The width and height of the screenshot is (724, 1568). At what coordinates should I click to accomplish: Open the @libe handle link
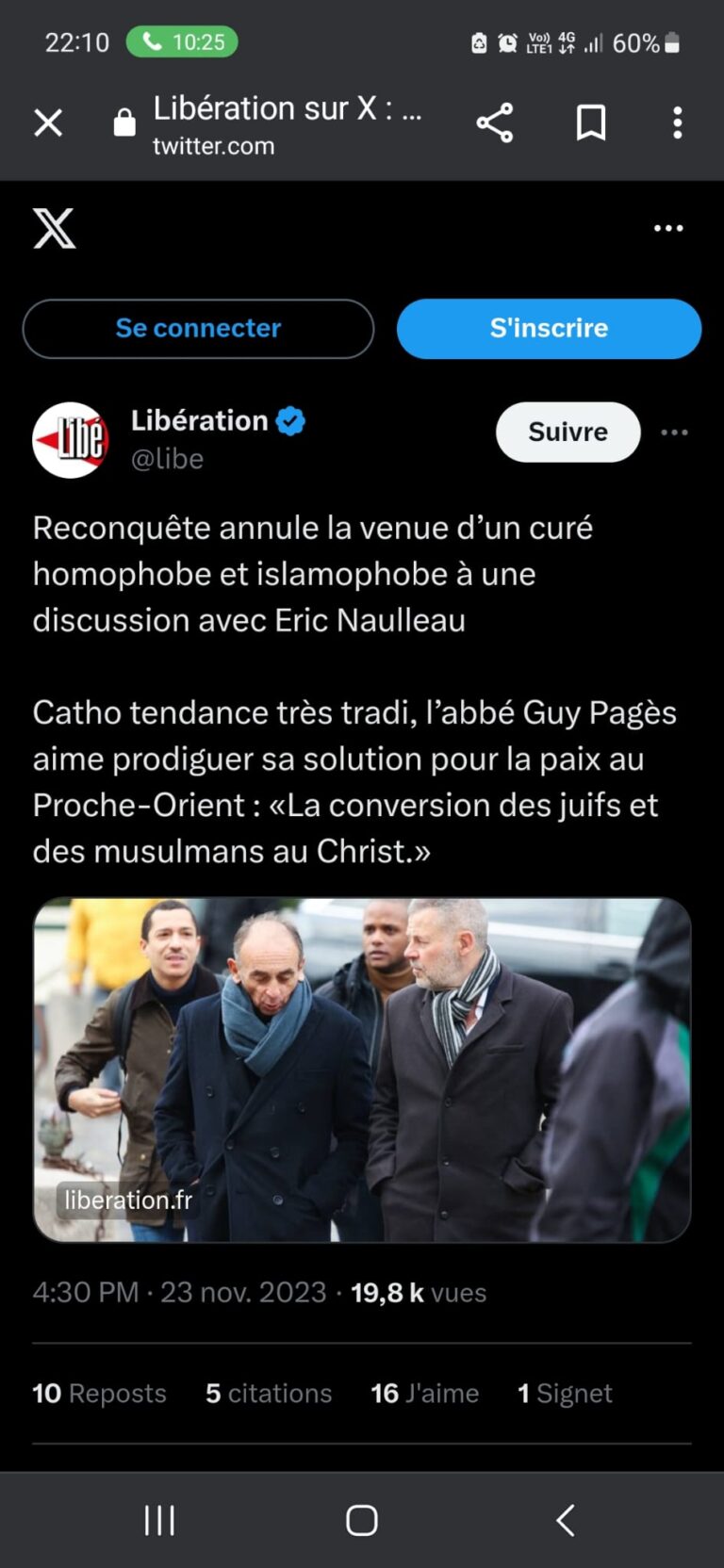pyautogui.click(x=167, y=459)
